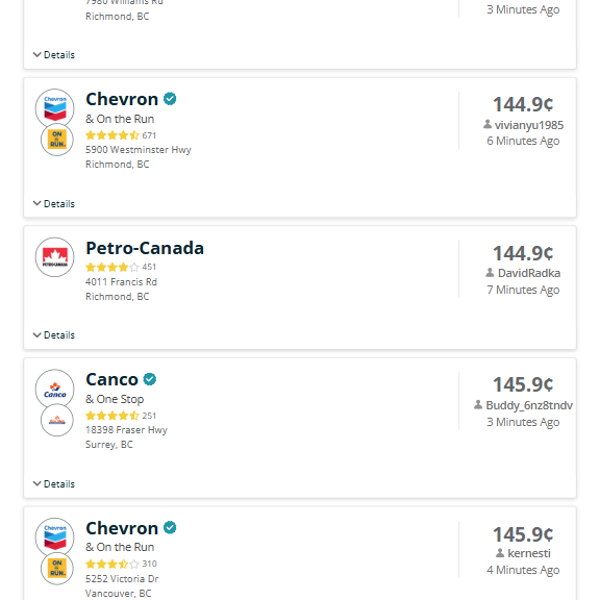Click the Canco station logo
The height and width of the screenshot is (600, 600).
click(55, 389)
